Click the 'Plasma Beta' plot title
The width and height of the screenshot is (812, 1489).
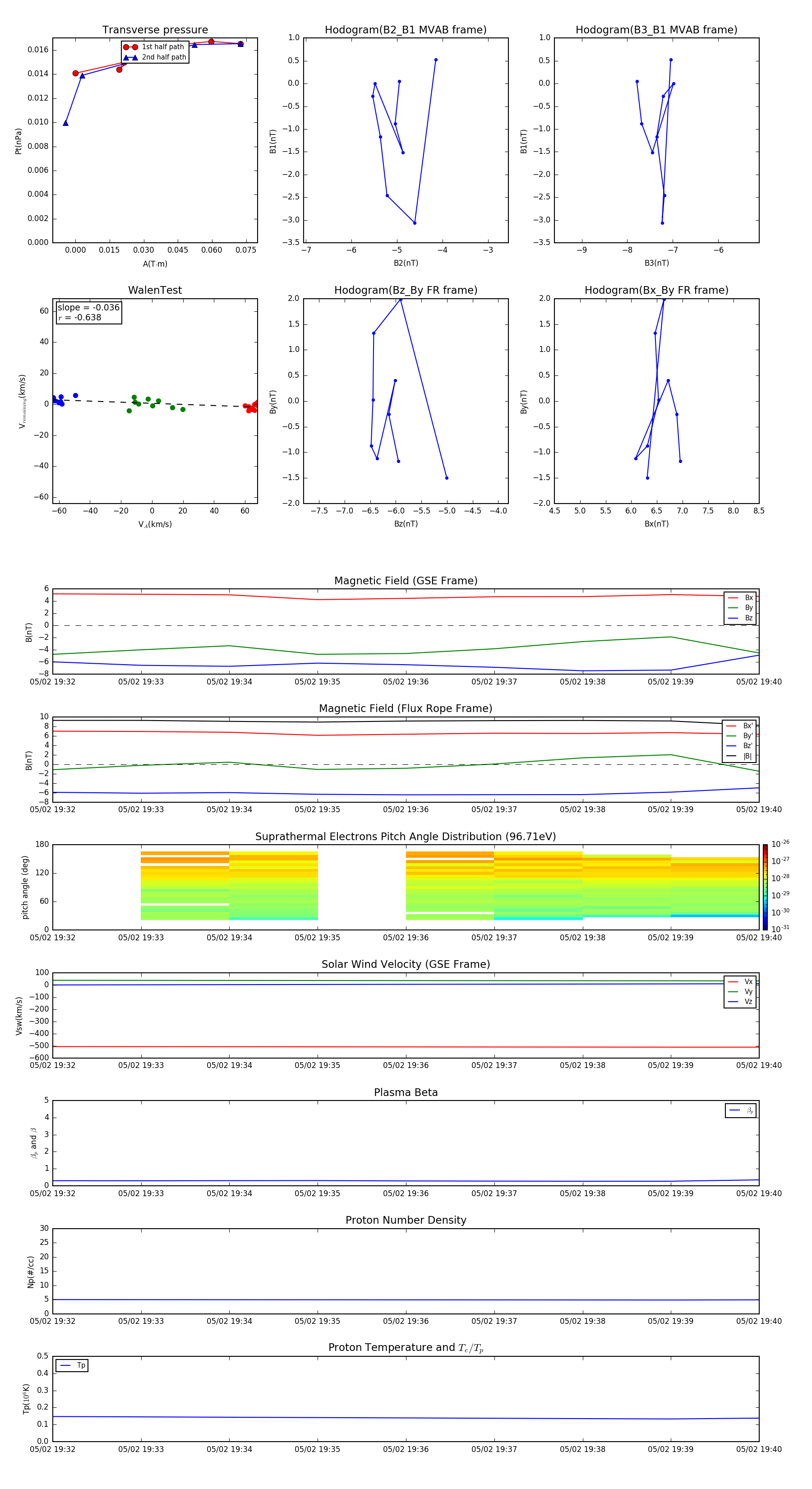pyautogui.click(x=406, y=1092)
